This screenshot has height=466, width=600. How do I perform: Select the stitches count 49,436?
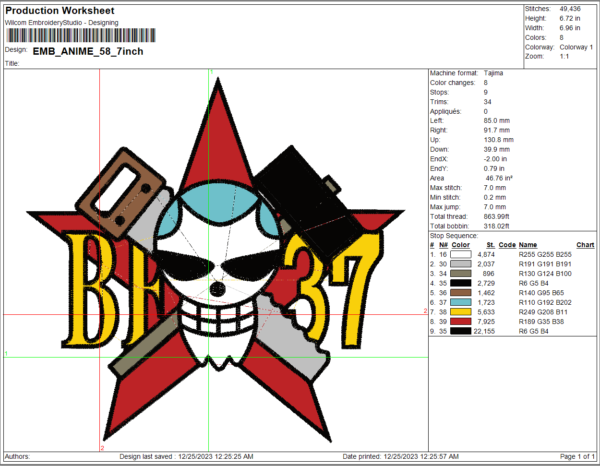pyautogui.click(x=570, y=8)
